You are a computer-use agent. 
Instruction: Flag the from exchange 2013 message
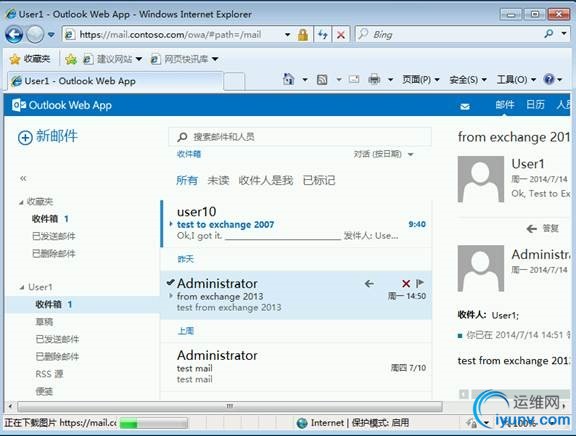[420, 283]
